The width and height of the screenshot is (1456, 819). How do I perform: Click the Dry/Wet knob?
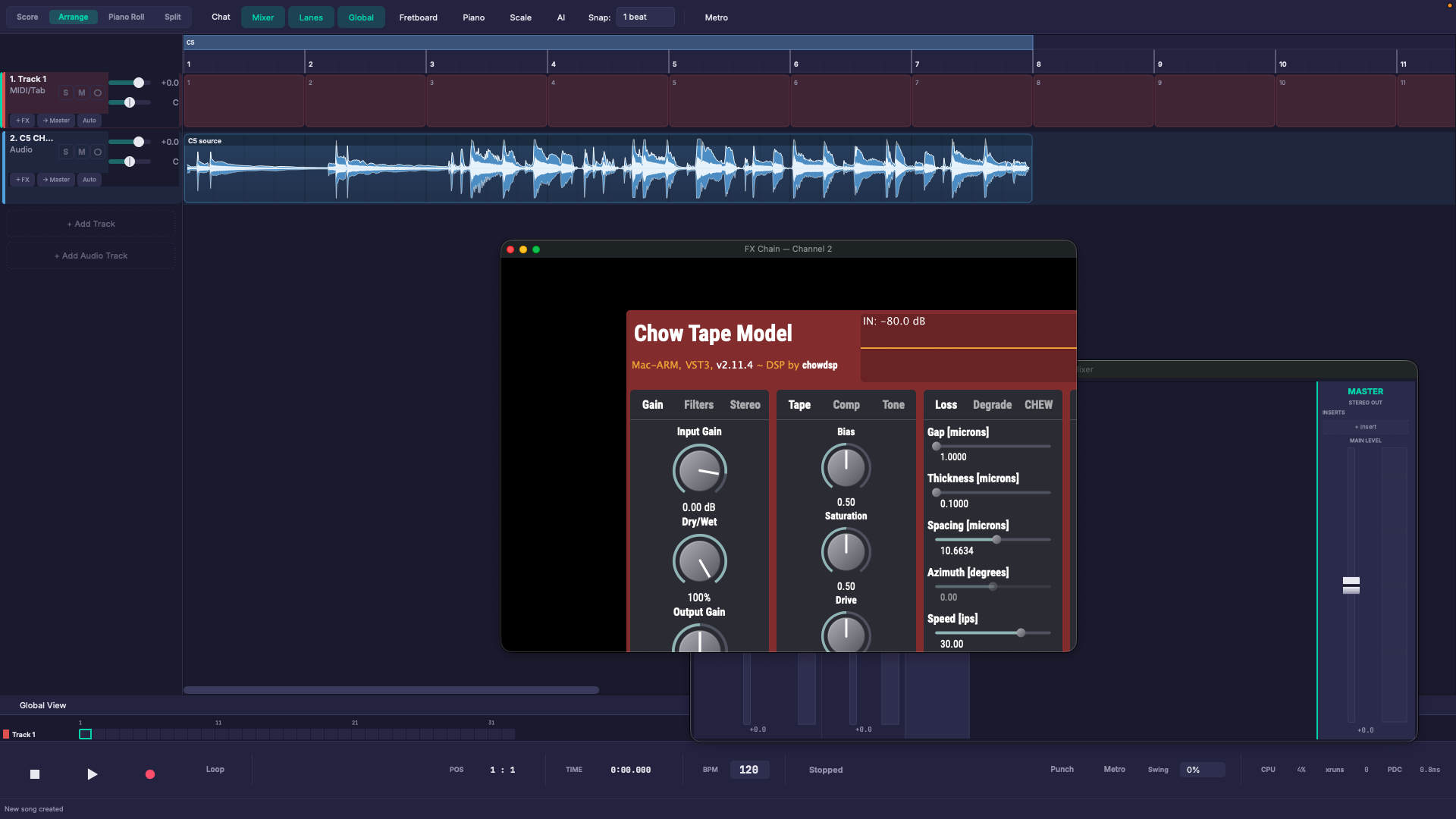(699, 561)
